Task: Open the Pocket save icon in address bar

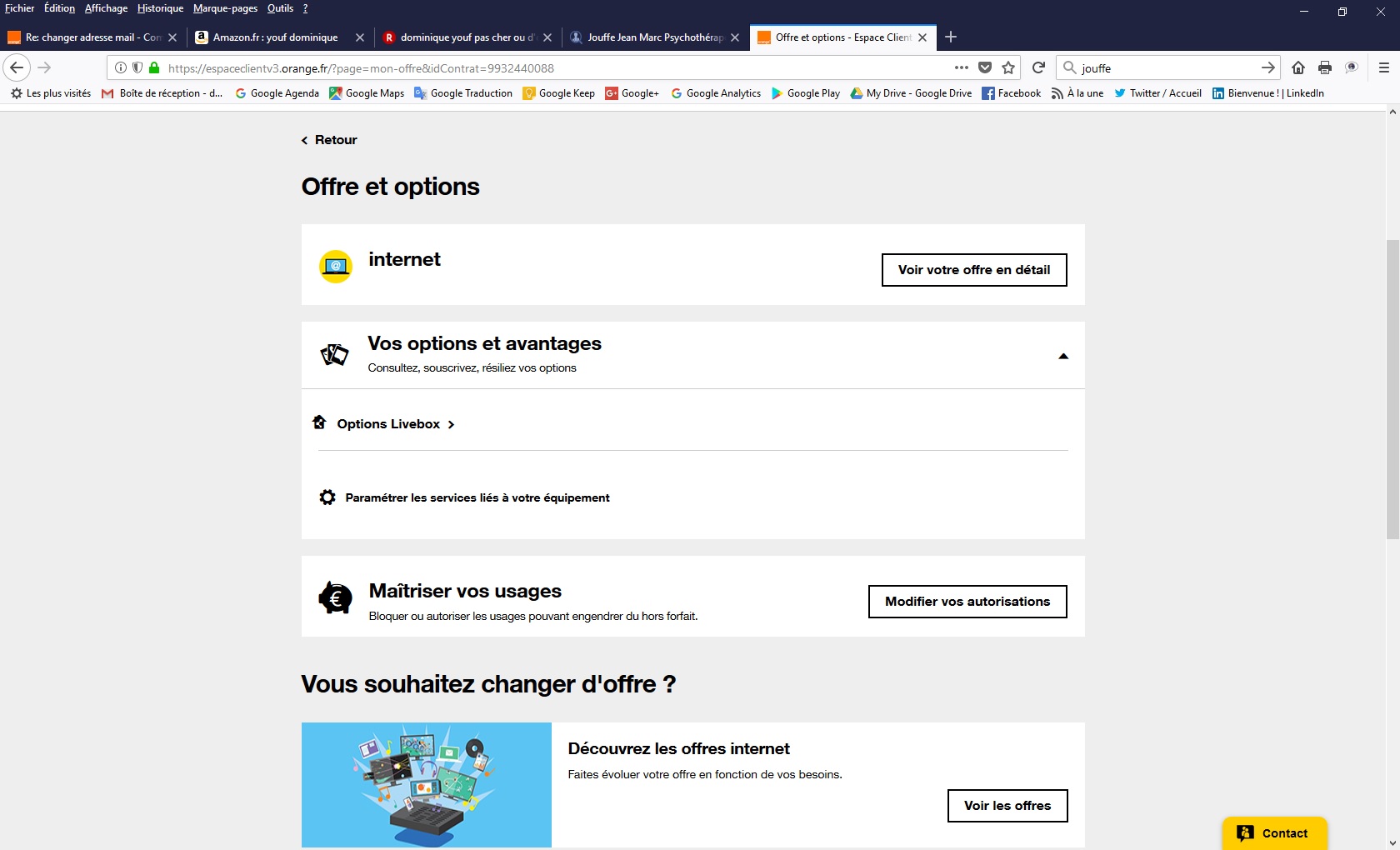Action: (x=985, y=67)
